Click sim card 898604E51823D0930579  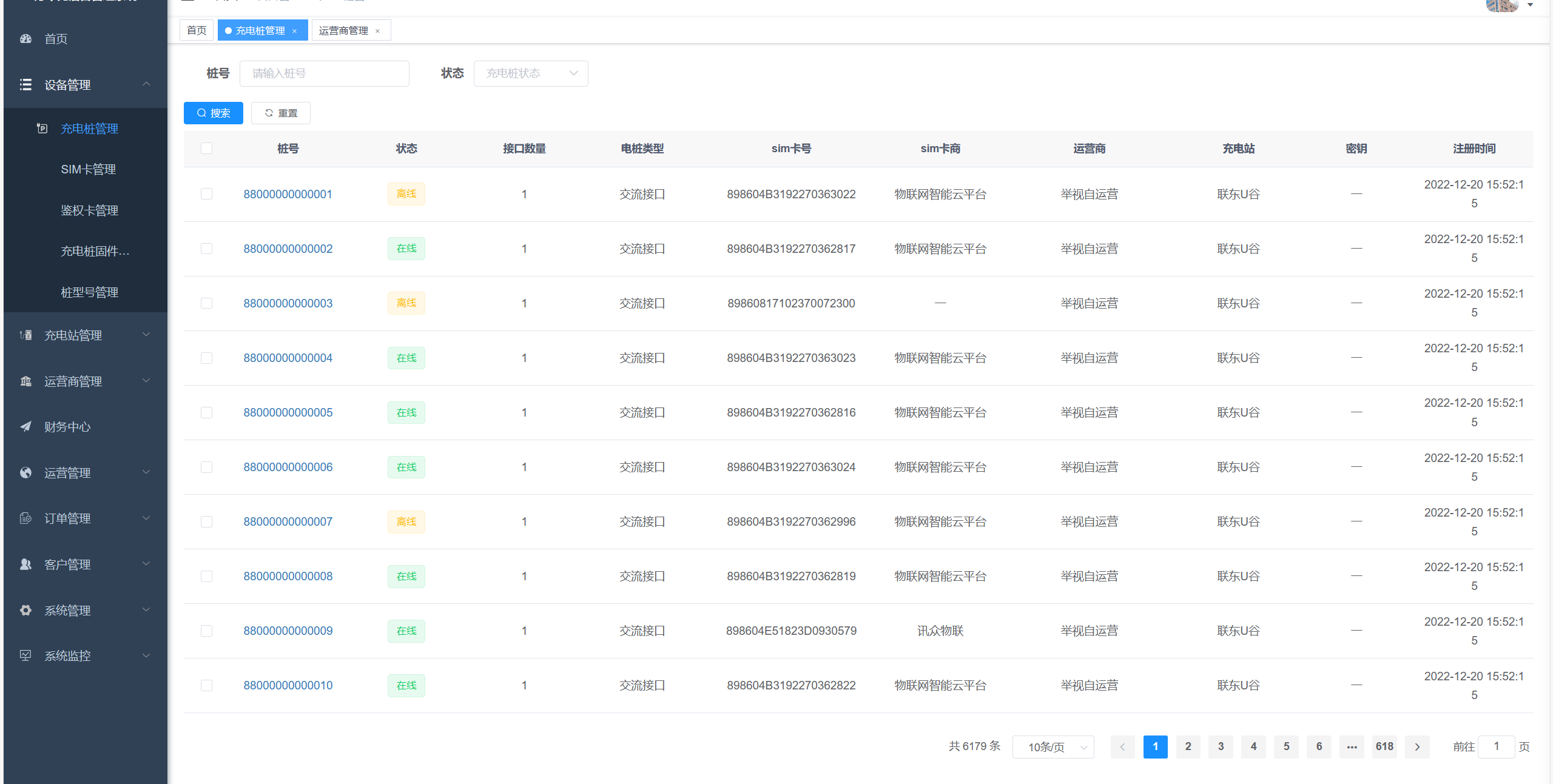(792, 631)
